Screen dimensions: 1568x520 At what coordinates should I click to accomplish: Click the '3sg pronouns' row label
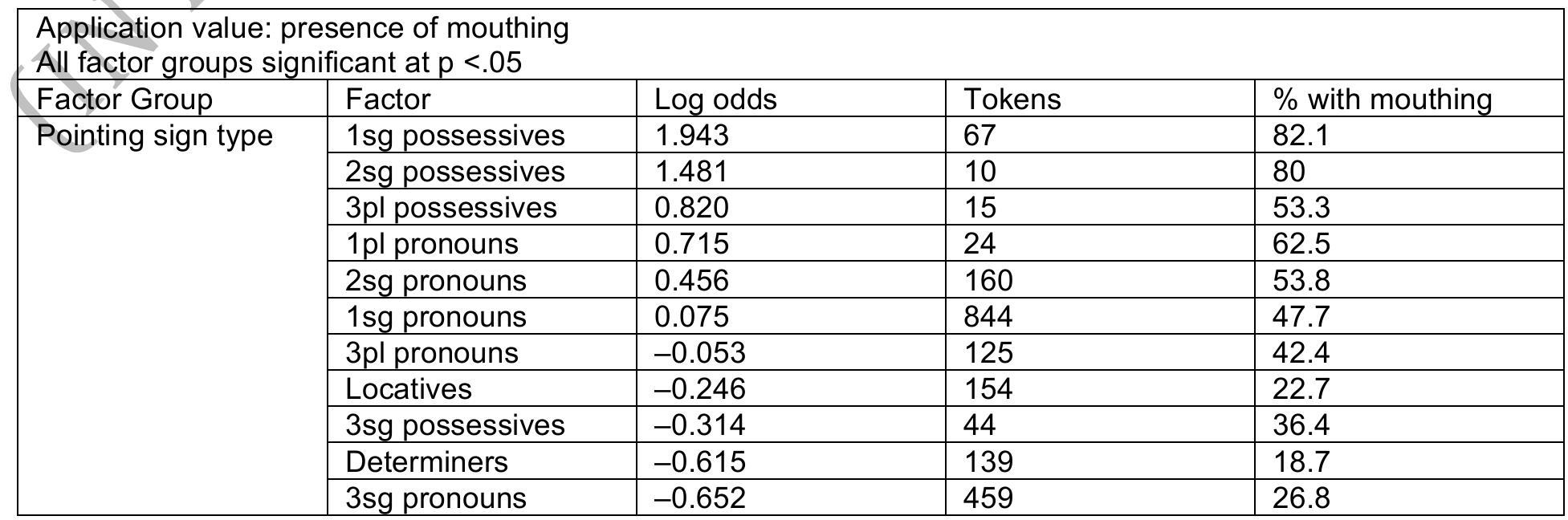pos(482,498)
